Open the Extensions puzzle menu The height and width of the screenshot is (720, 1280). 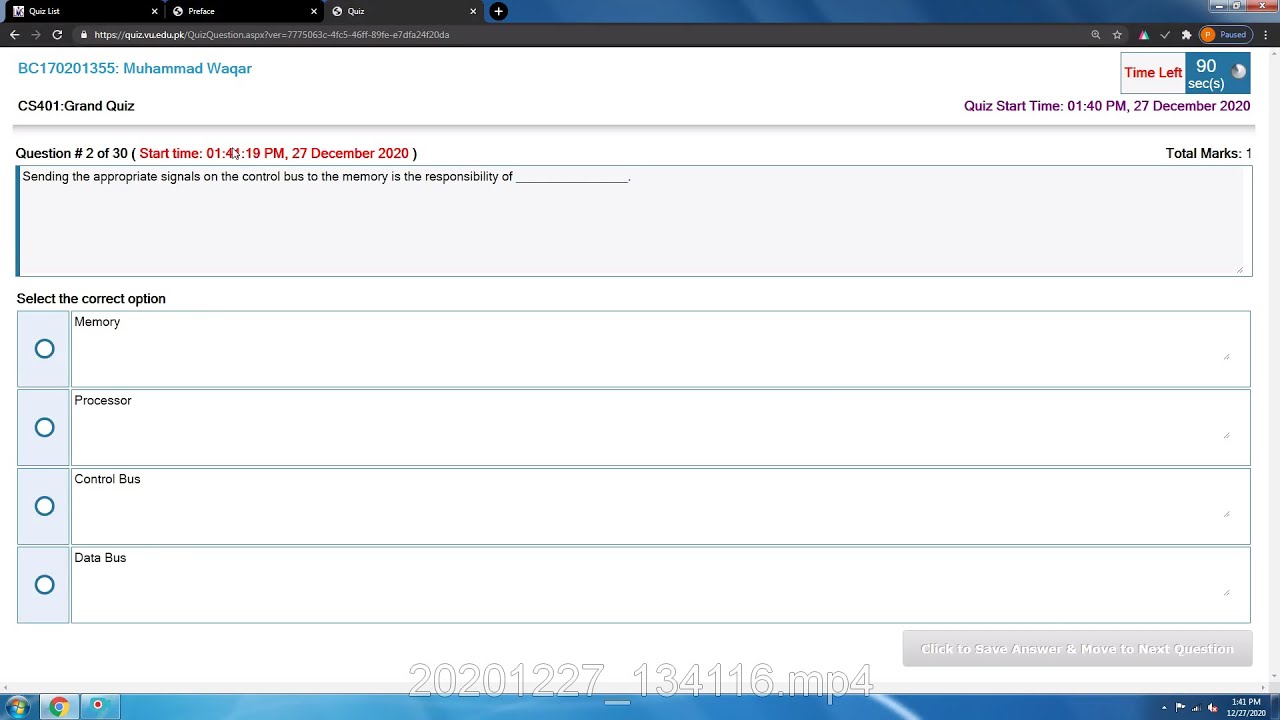(1186, 35)
